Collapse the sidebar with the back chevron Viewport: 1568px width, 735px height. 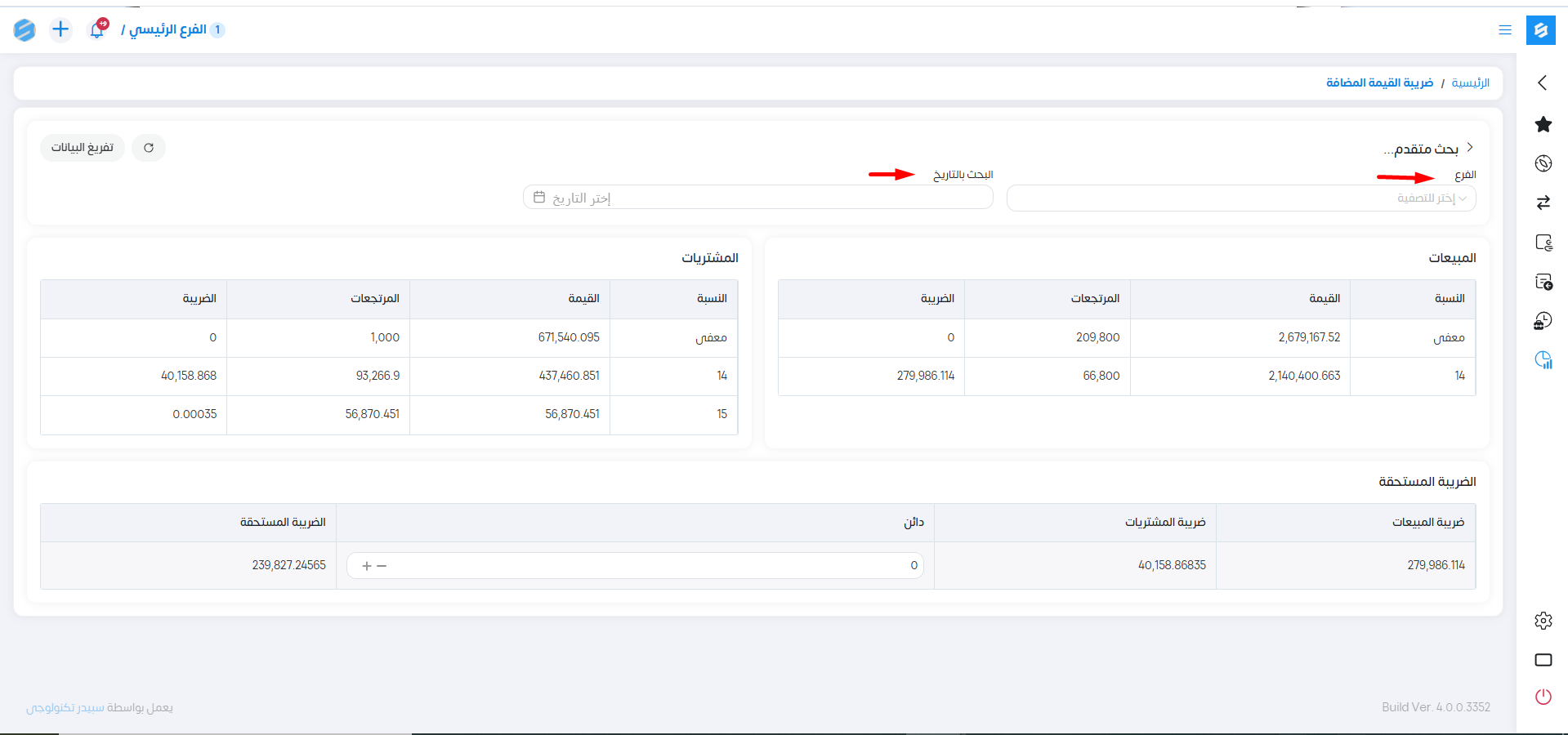click(x=1543, y=82)
